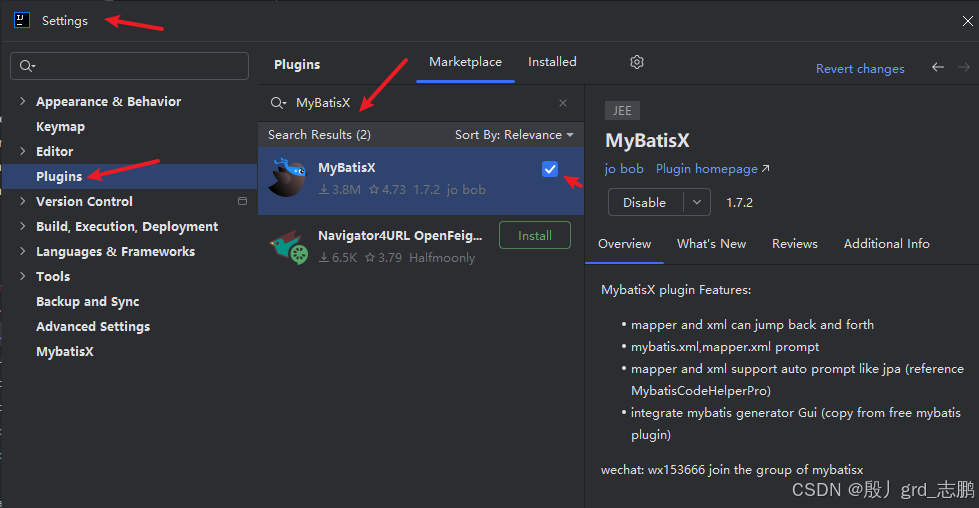This screenshot has height=508, width=979.
Task: Click the JEE category tag
Action: click(x=622, y=110)
